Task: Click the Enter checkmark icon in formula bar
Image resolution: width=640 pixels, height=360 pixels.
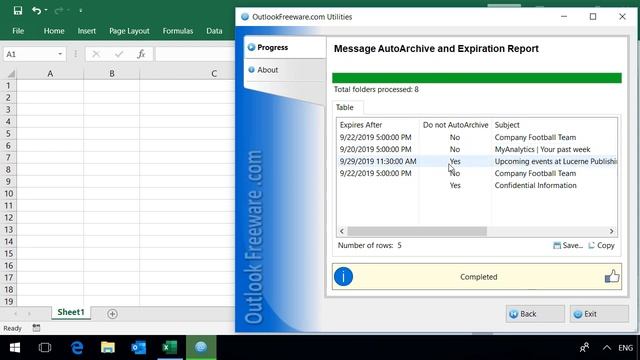Action: pyautogui.click(x=119, y=54)
